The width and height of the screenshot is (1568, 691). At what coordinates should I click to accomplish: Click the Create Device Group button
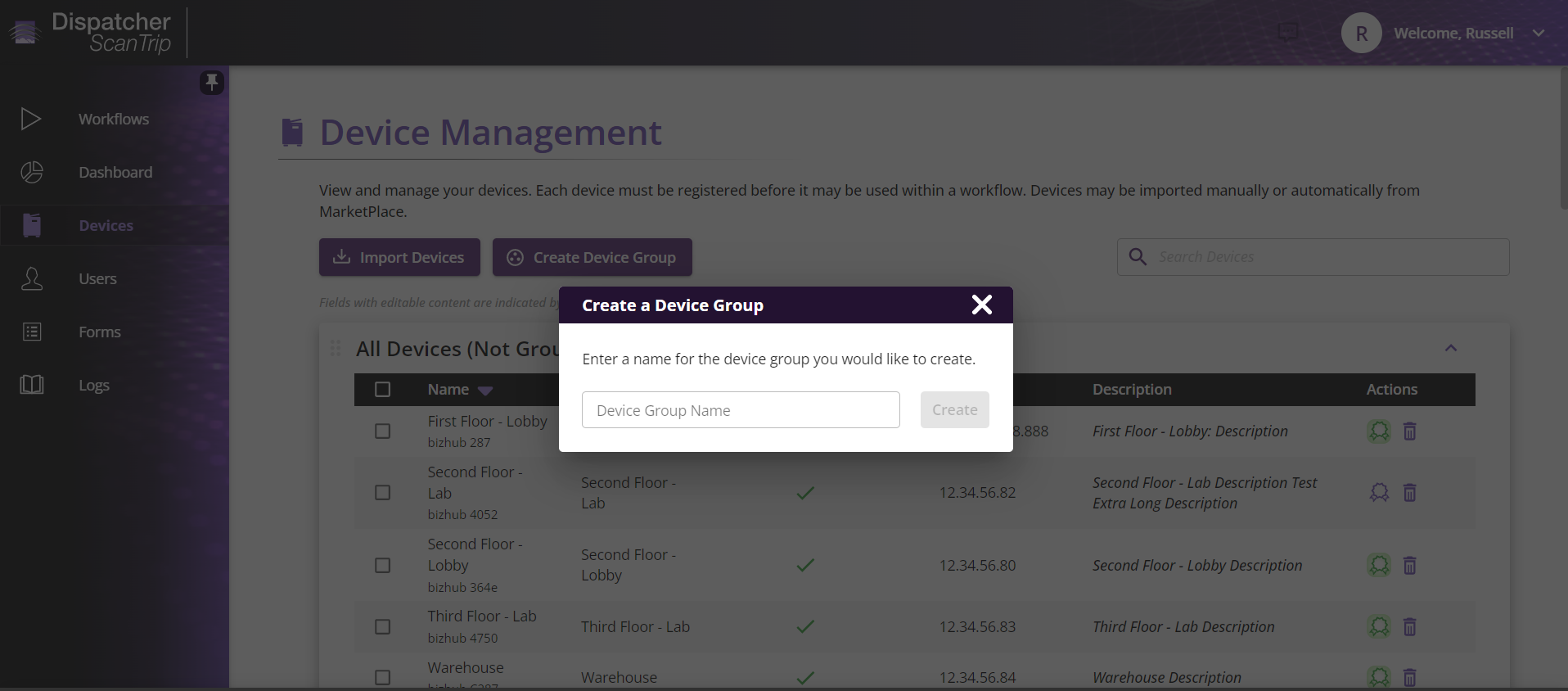click(x=593, y=257)
